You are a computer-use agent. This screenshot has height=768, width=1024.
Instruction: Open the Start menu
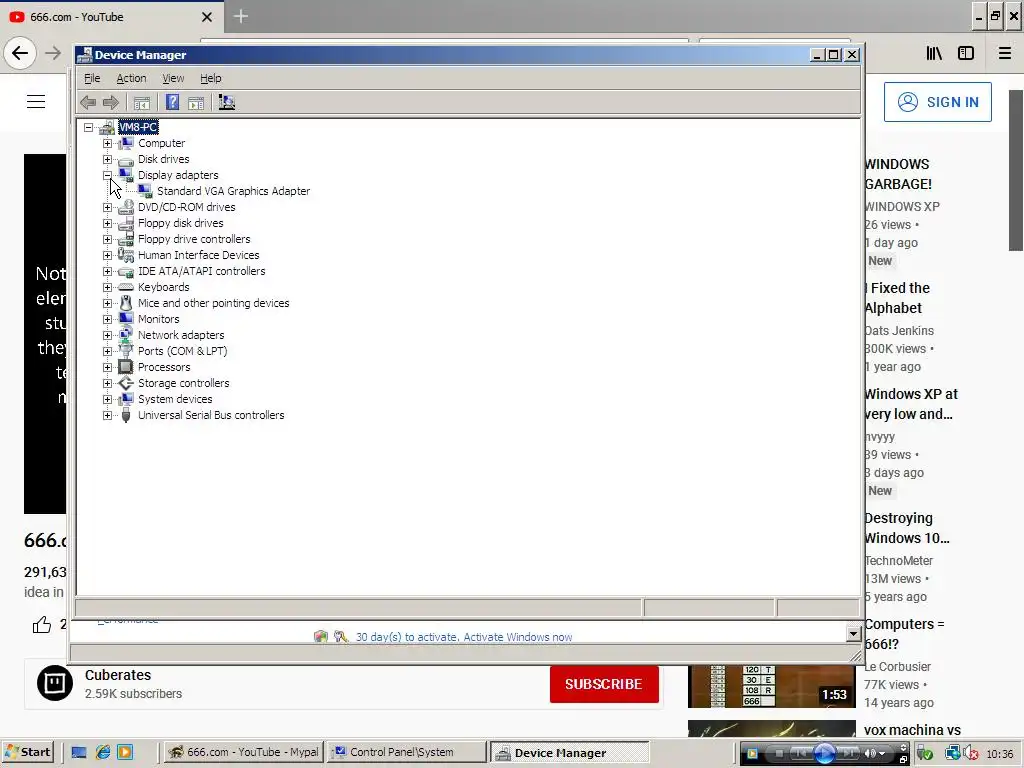(x=27, y=752)
